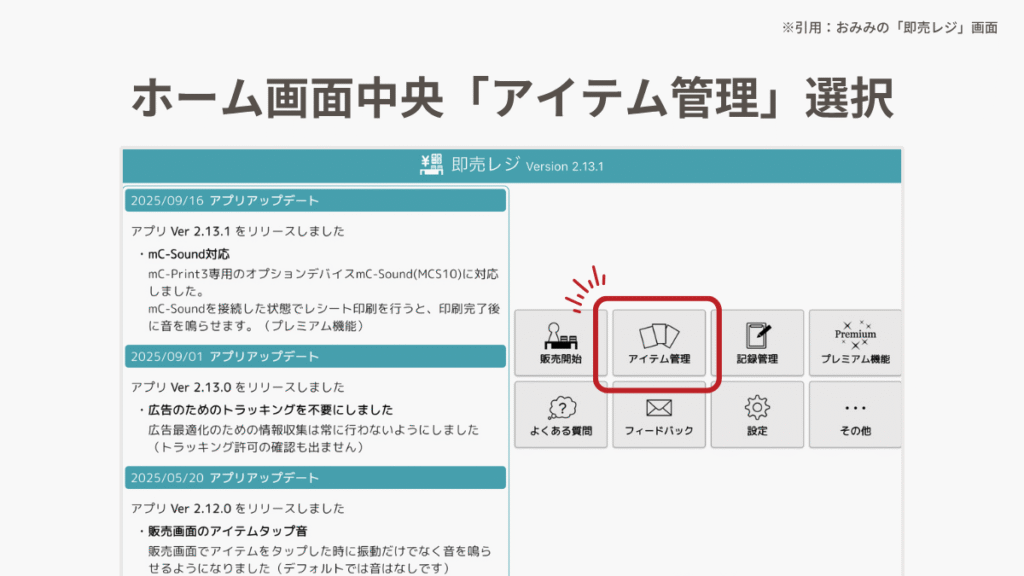Click the slide heading ホーム画面中央「アイテム管理」選択
The width and height of the screenshot is (1024, 576).
(x=512, y=98)
